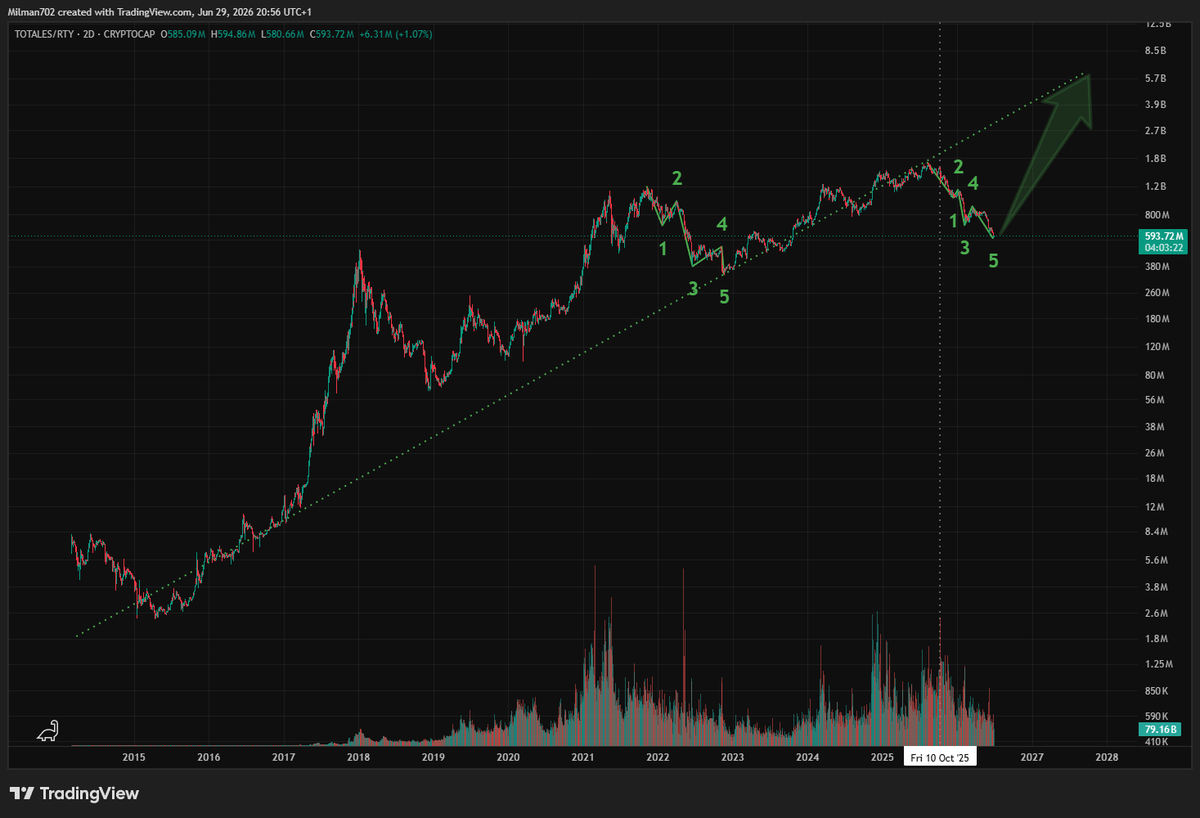This screenshot has width=1200, height=818.
Task: Click the 18M price scale label
Action: [x=1153, y=479]
